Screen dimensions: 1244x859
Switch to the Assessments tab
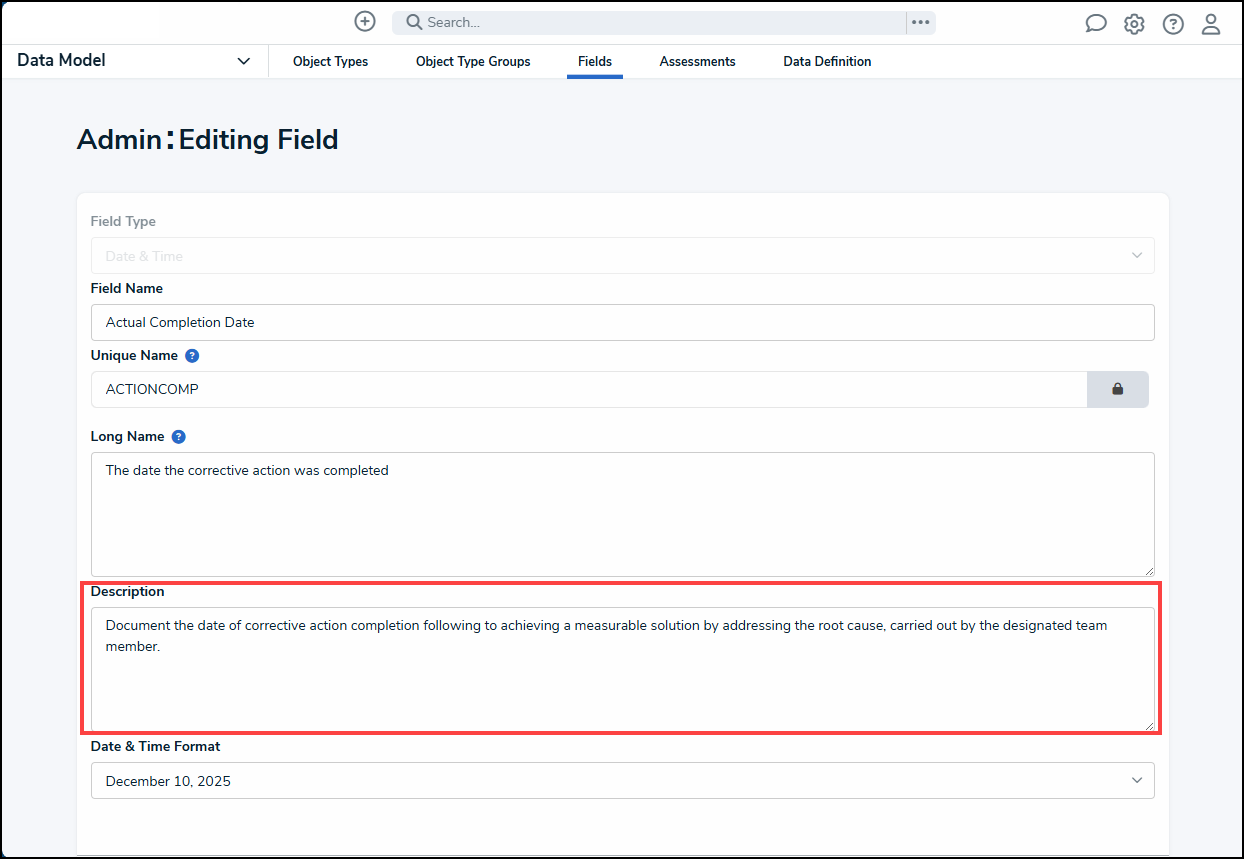coord(697,61)
